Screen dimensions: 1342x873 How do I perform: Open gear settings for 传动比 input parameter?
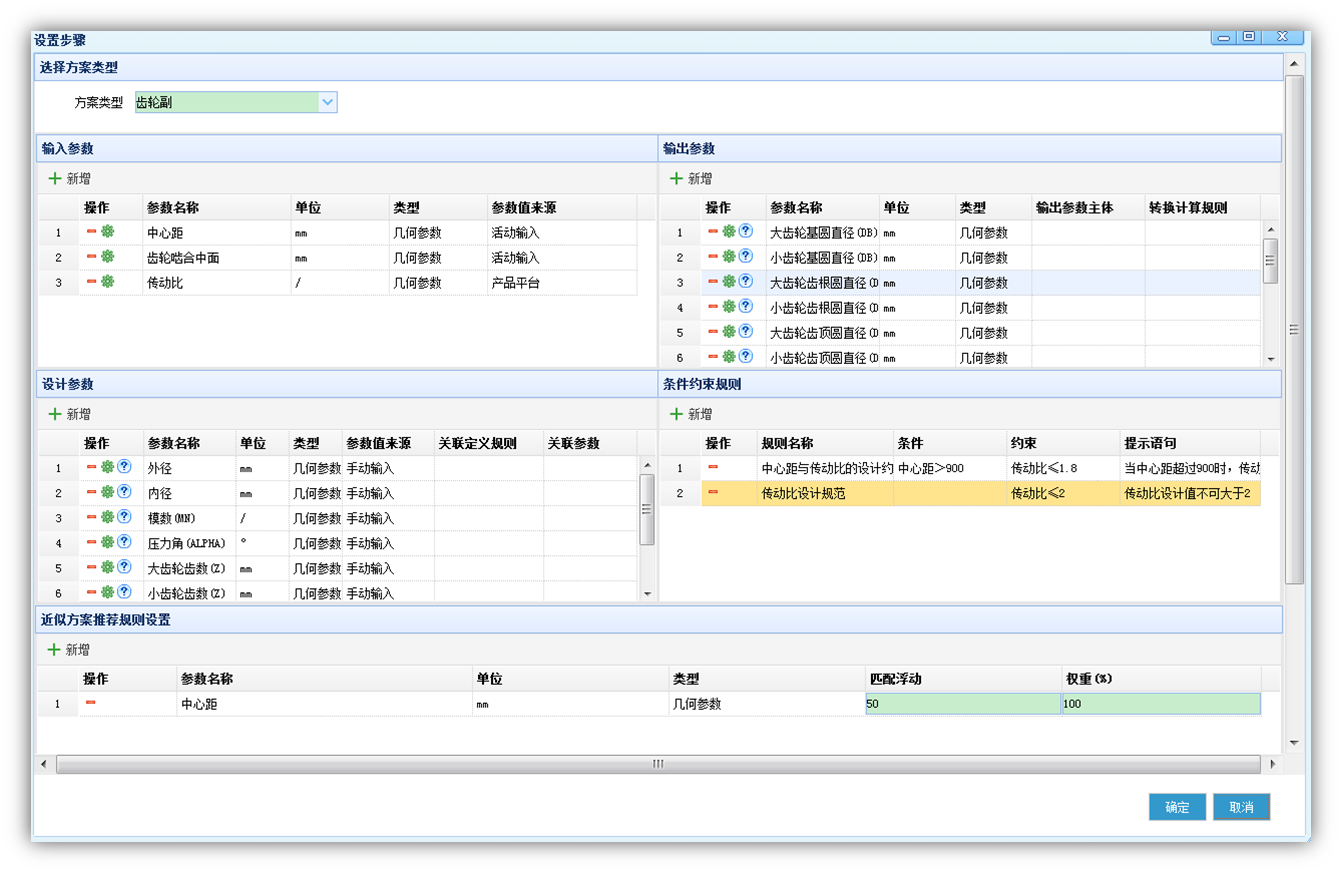point(107,282)
